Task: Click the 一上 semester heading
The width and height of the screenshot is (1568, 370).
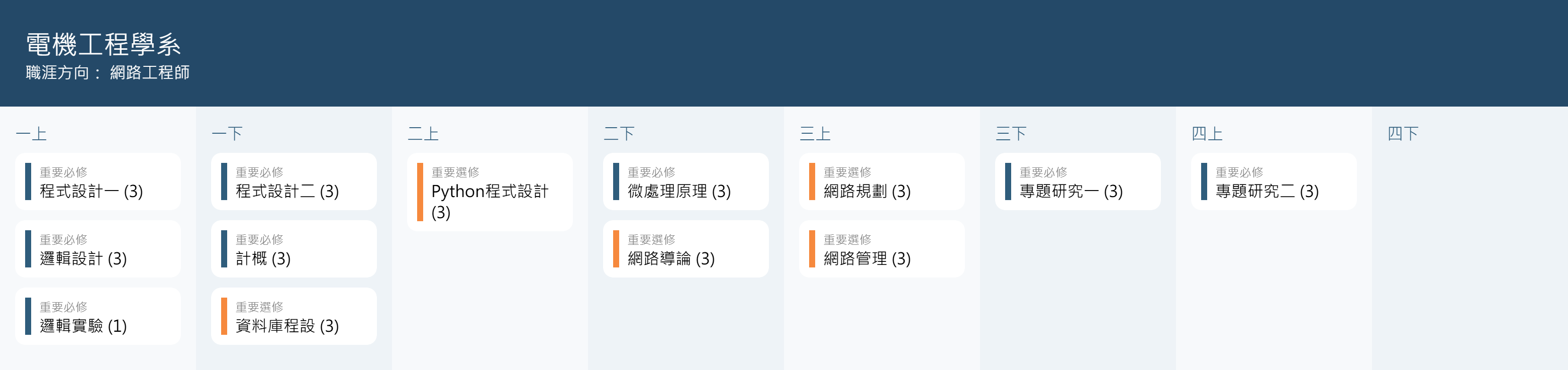Action: point(31,134)
